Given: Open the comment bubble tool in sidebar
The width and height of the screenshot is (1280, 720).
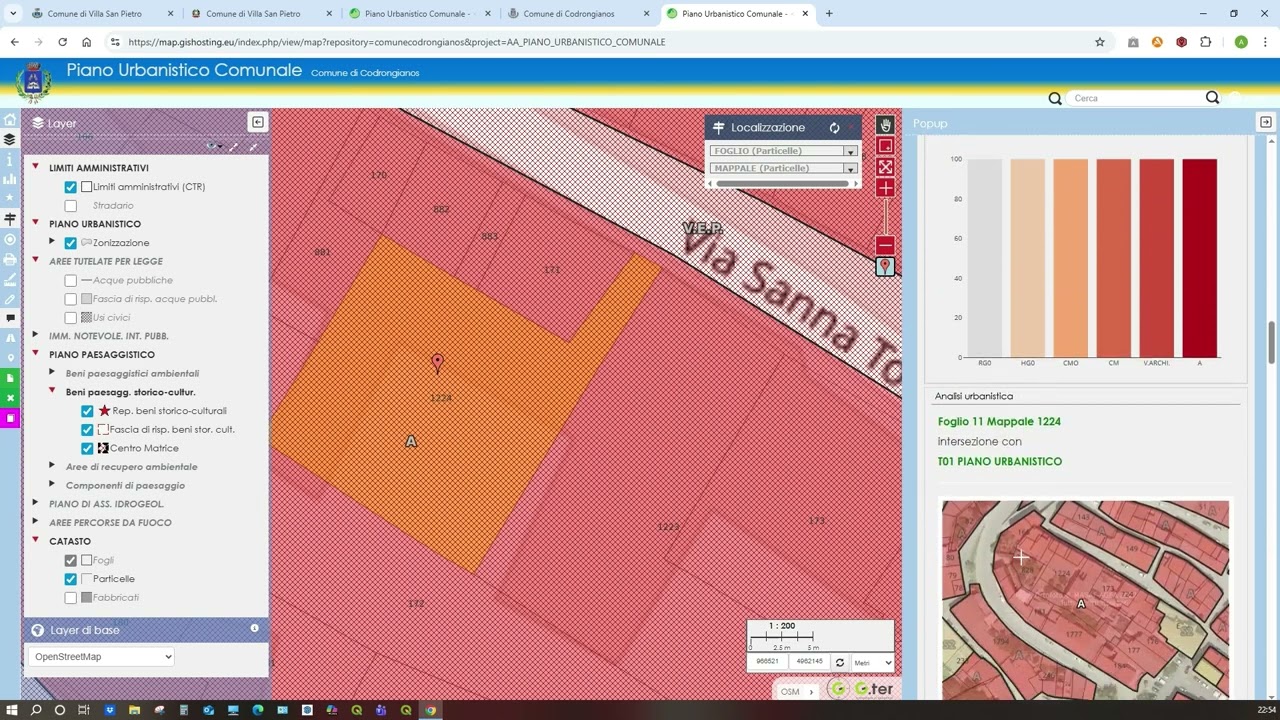Looking at the screenshot, I should 10,318.
